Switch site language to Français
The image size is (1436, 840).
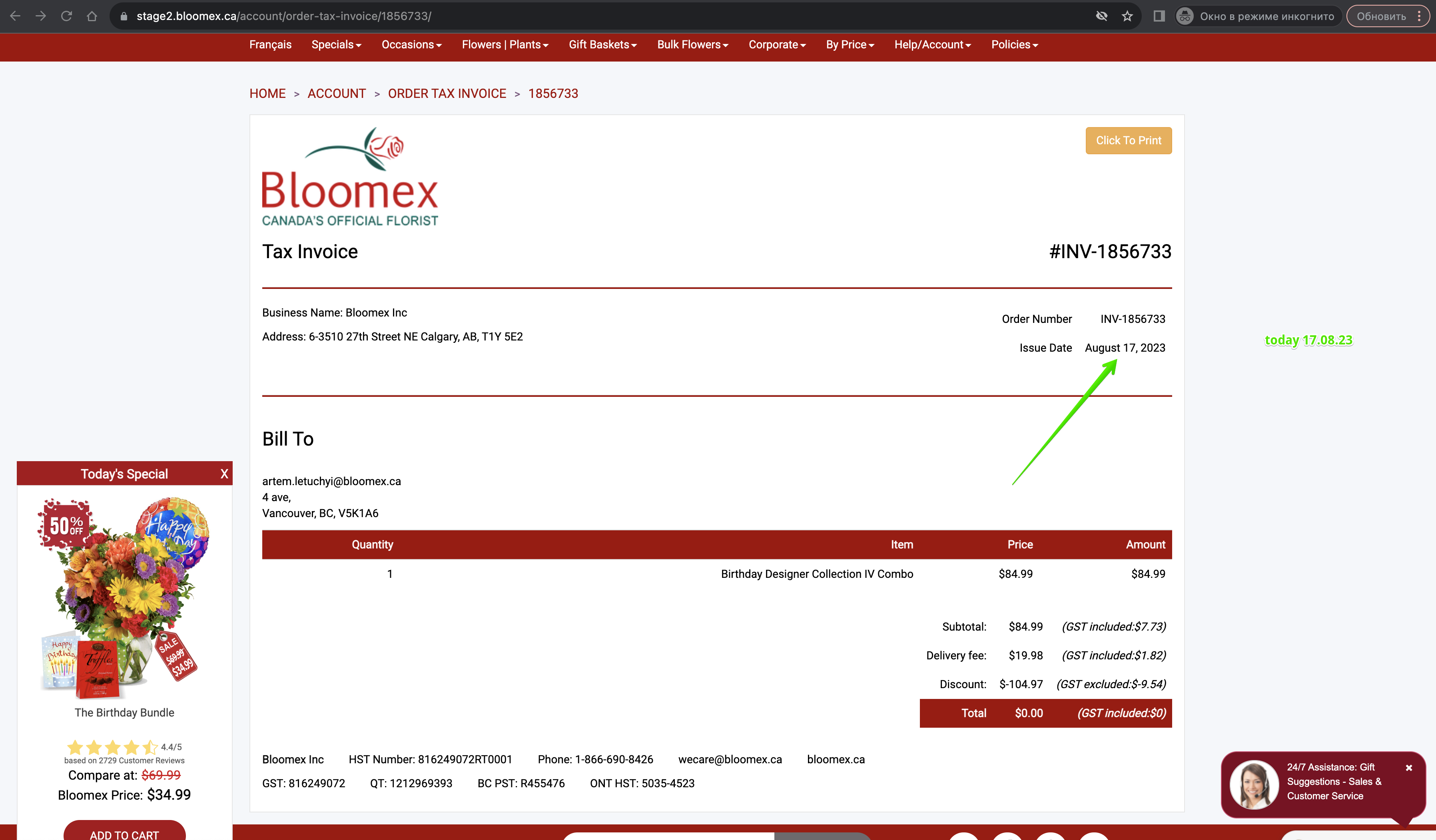point(270,44)
